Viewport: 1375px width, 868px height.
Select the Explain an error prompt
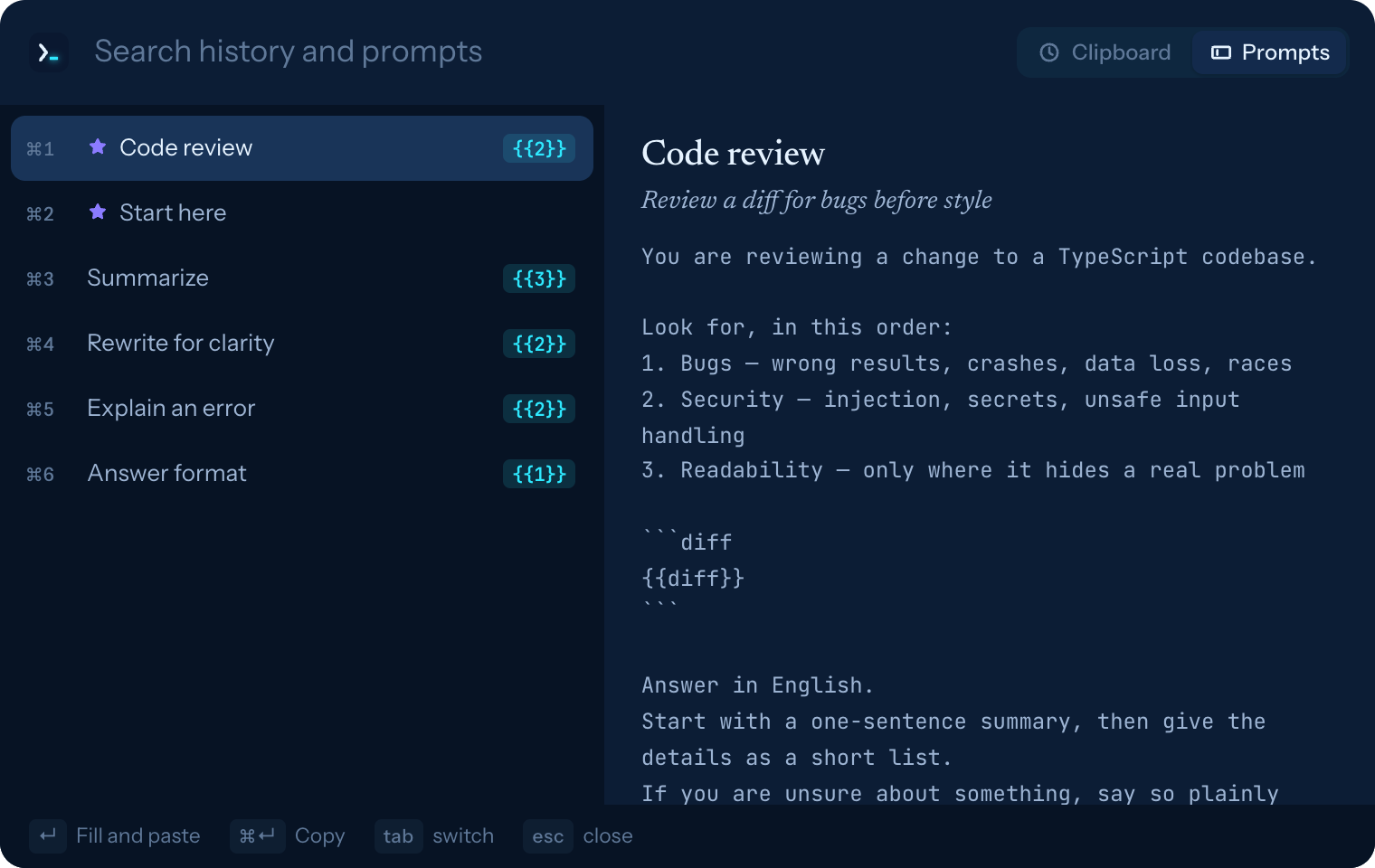pos(302,409)
